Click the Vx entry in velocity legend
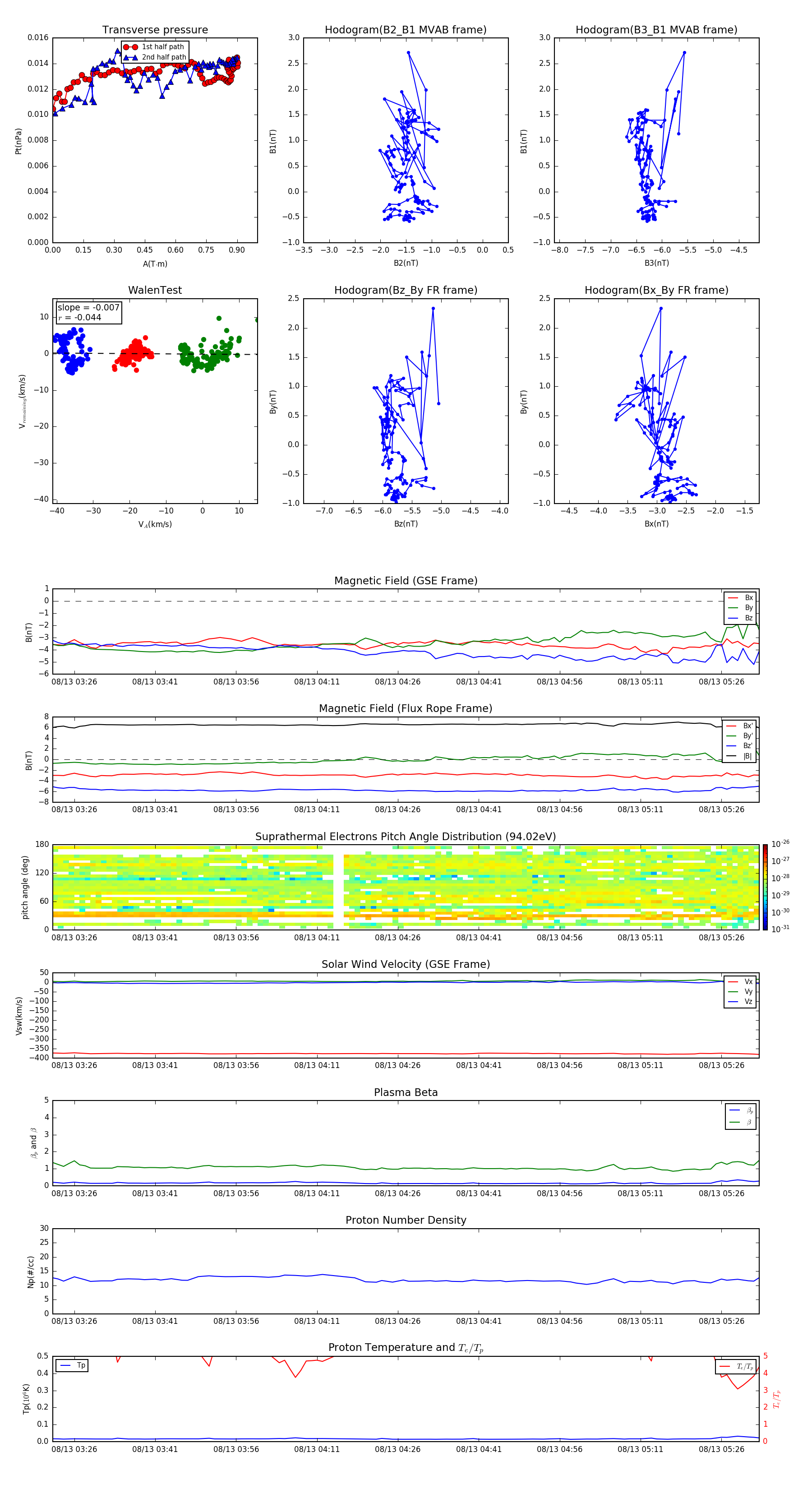This screenshot has height=1489, width=812. click(x=740, y=981)
